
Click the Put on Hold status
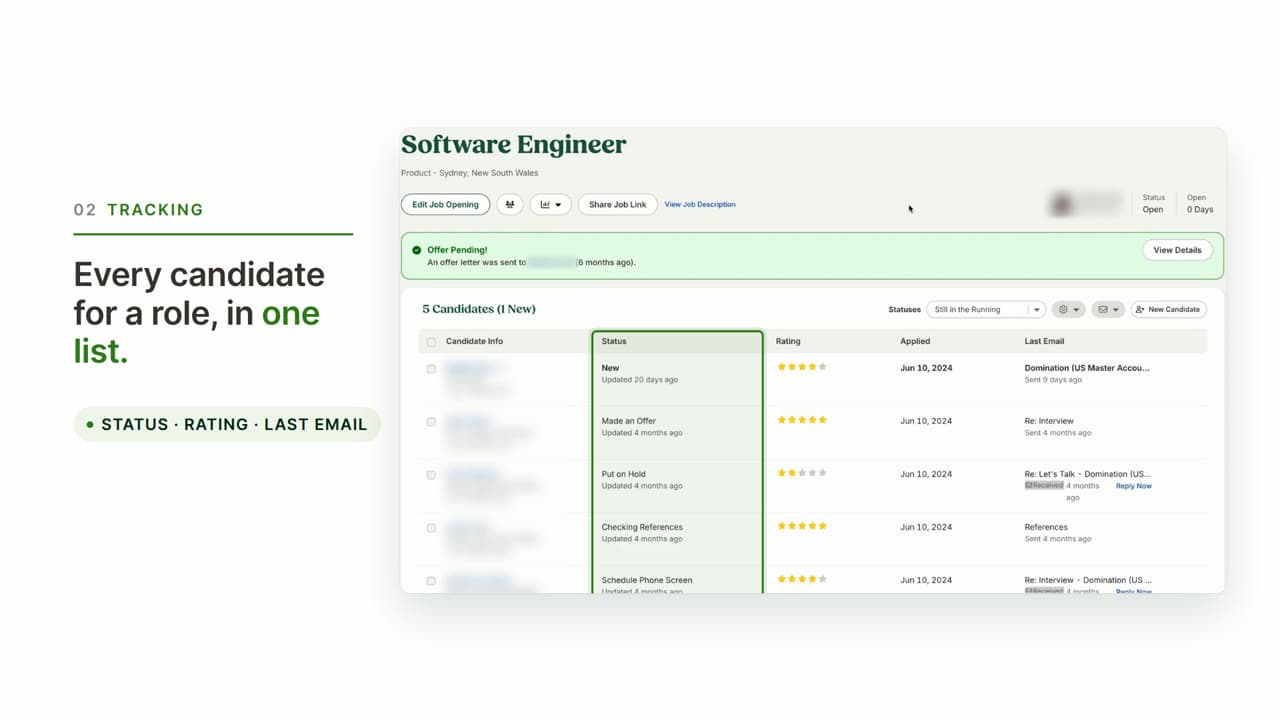pos(624,474)
